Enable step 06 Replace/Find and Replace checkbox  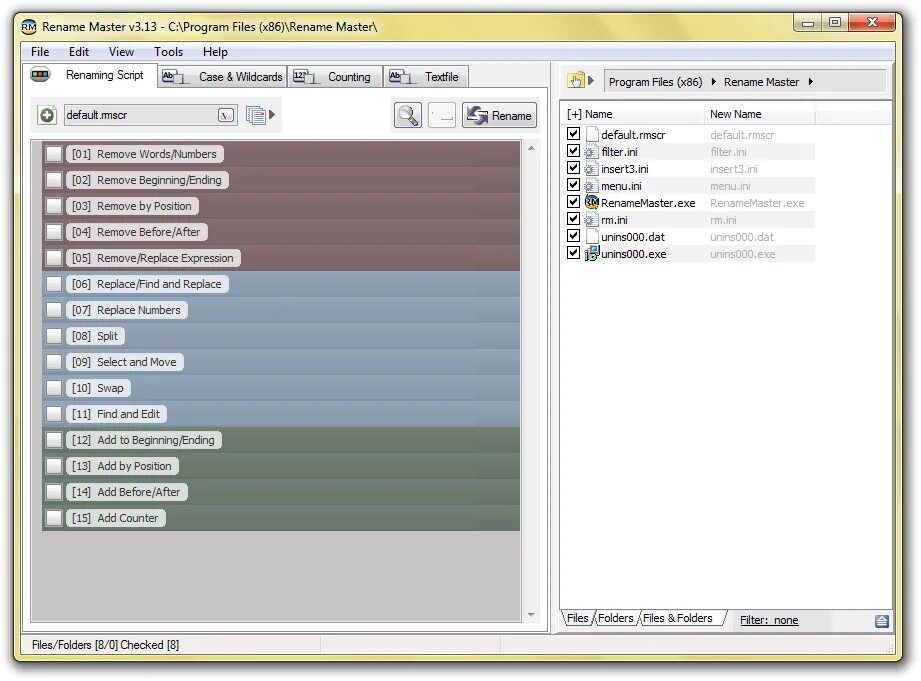pos(54,284)
